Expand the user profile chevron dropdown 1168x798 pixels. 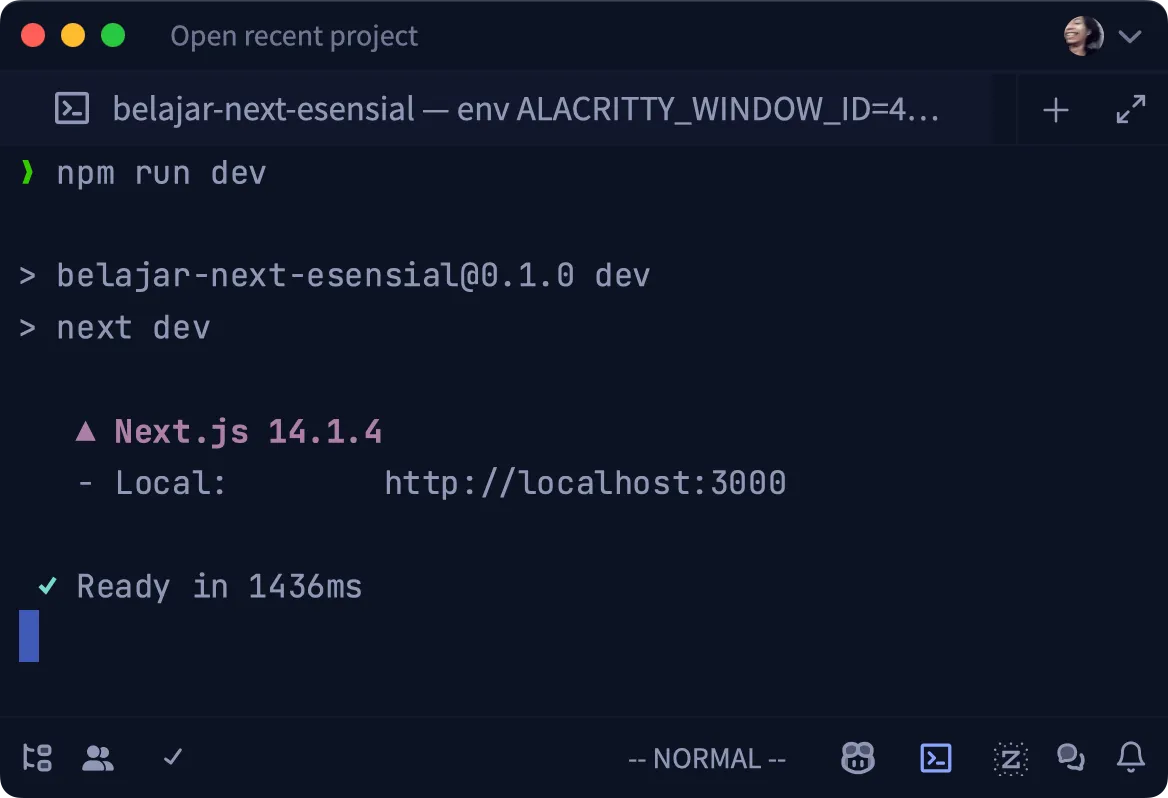point(1130,36)
